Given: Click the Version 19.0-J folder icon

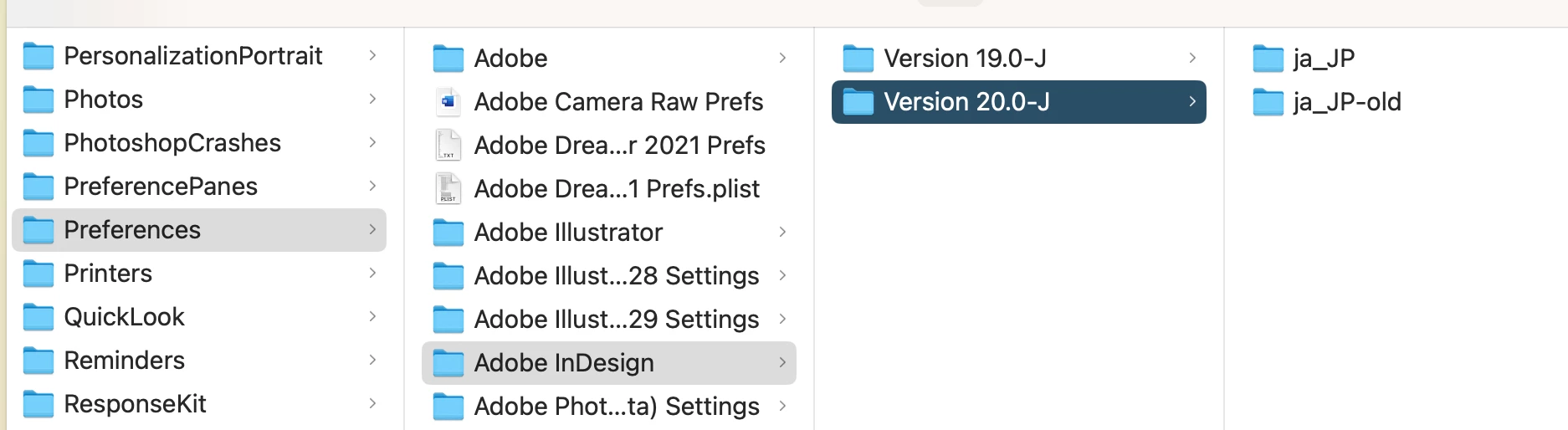Looking at the screenshot, I should [x=858, y=59].
